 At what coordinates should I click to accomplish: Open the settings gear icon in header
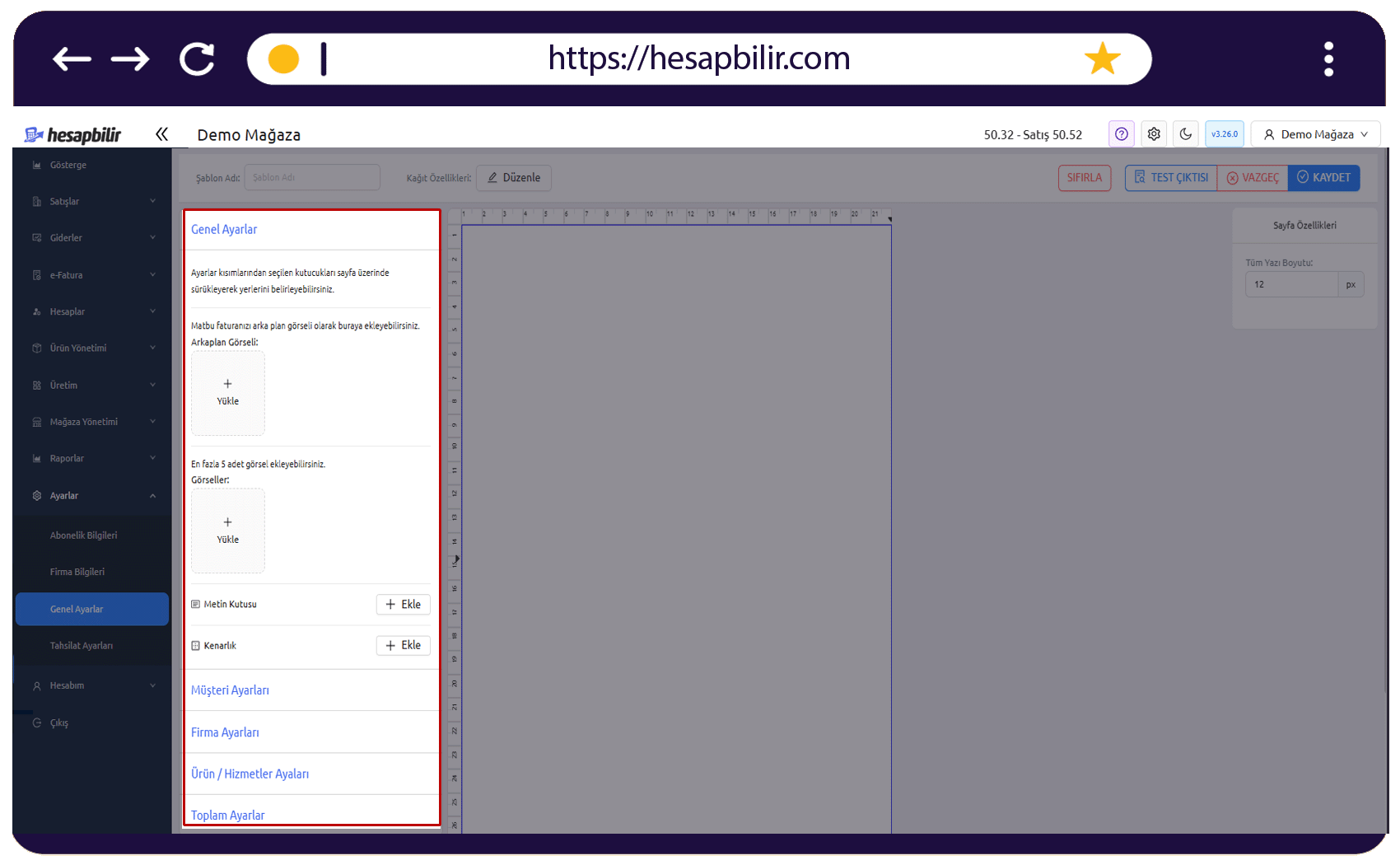coord(1154,133)
